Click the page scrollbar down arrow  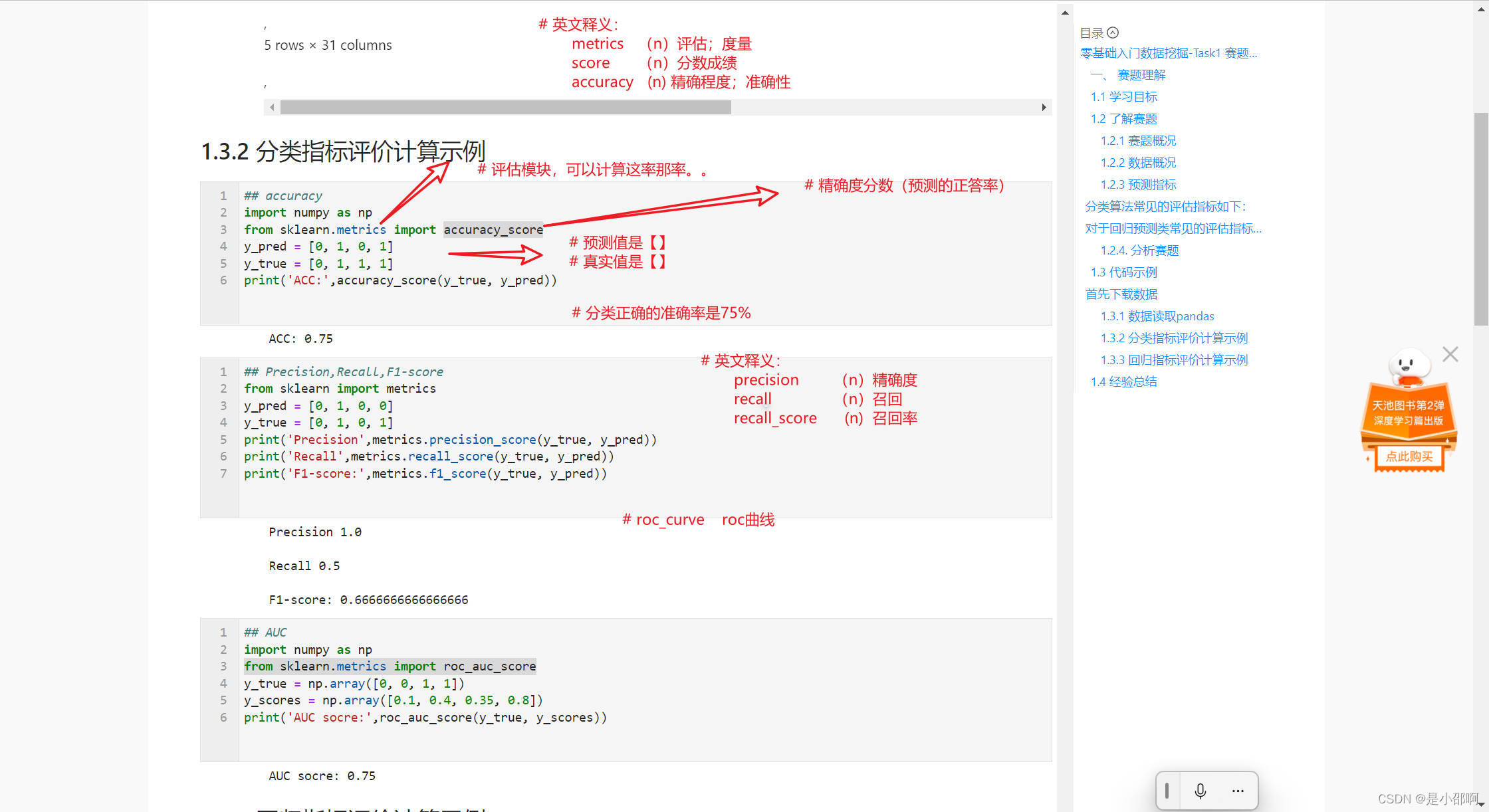[x=1481, y=805]
